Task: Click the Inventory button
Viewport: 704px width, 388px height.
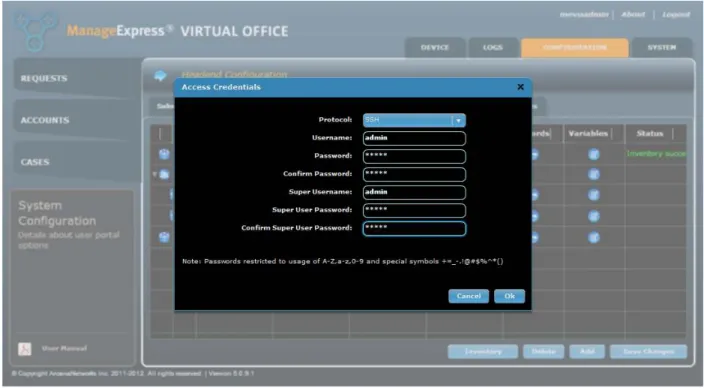Action: (483, 352)
